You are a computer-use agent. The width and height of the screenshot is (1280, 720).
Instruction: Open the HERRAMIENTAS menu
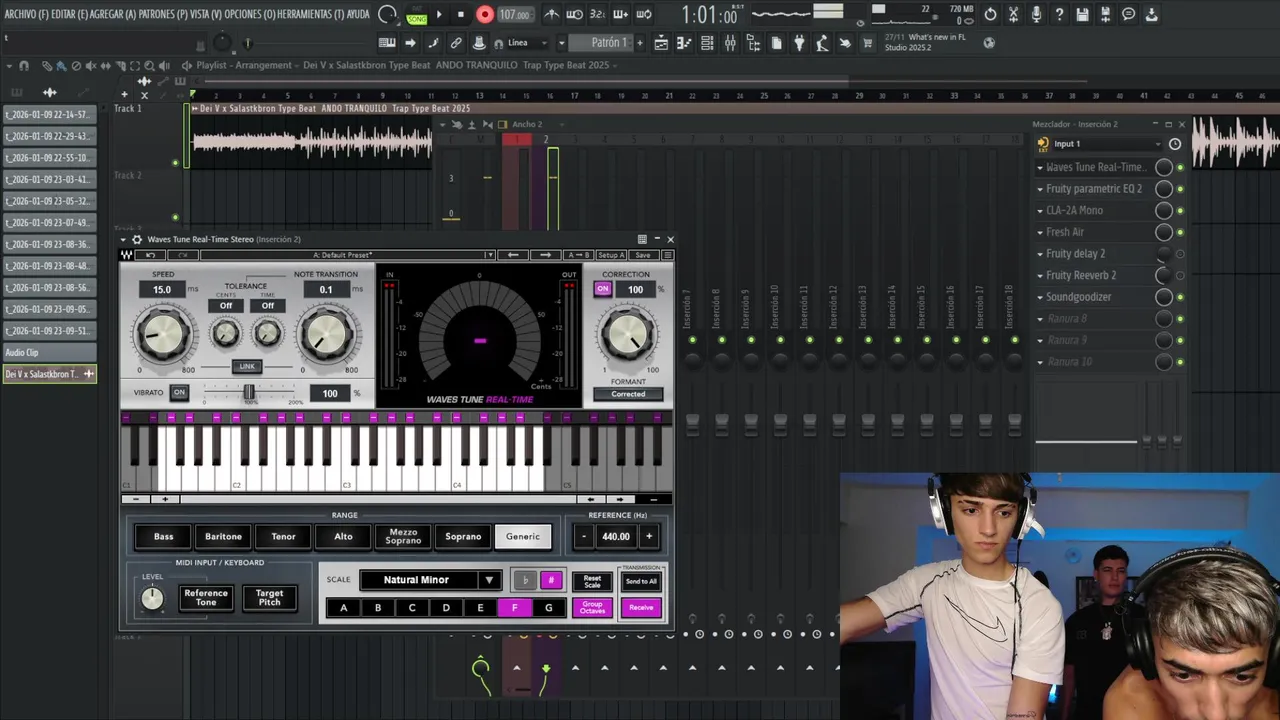point(311,14)
